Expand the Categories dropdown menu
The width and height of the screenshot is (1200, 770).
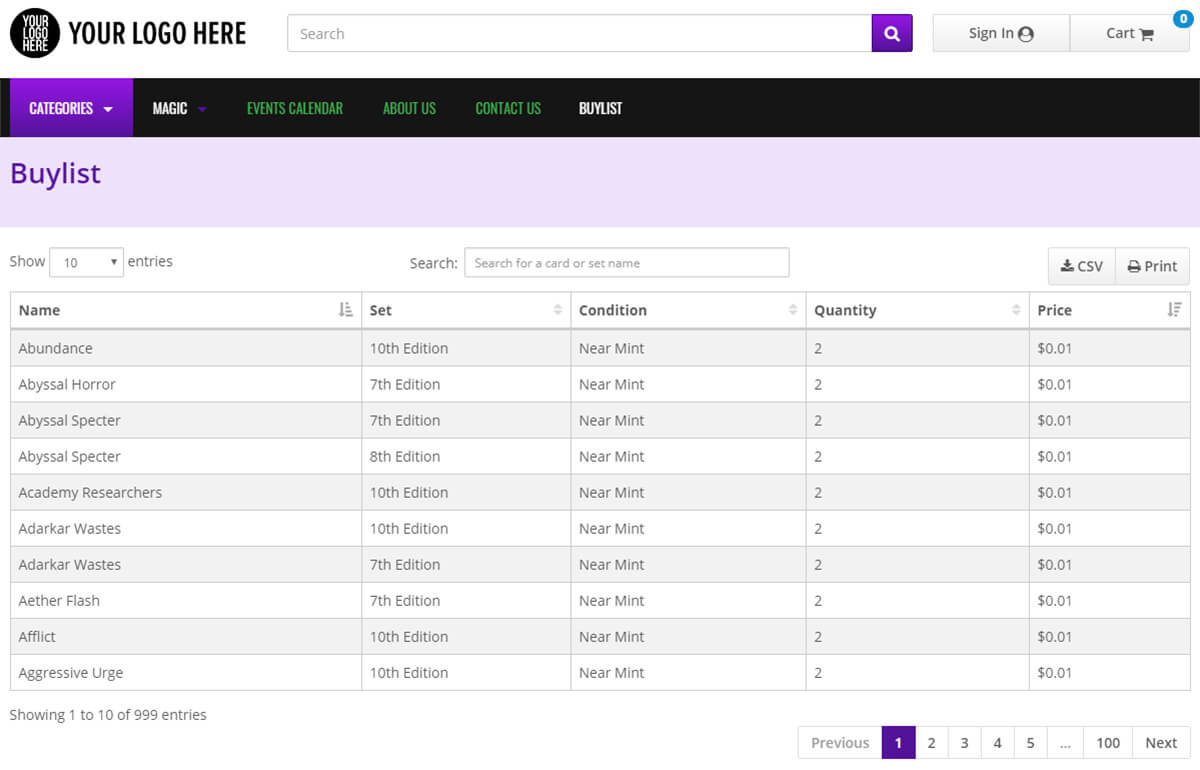pyautogui.click(x=71, y=108)
